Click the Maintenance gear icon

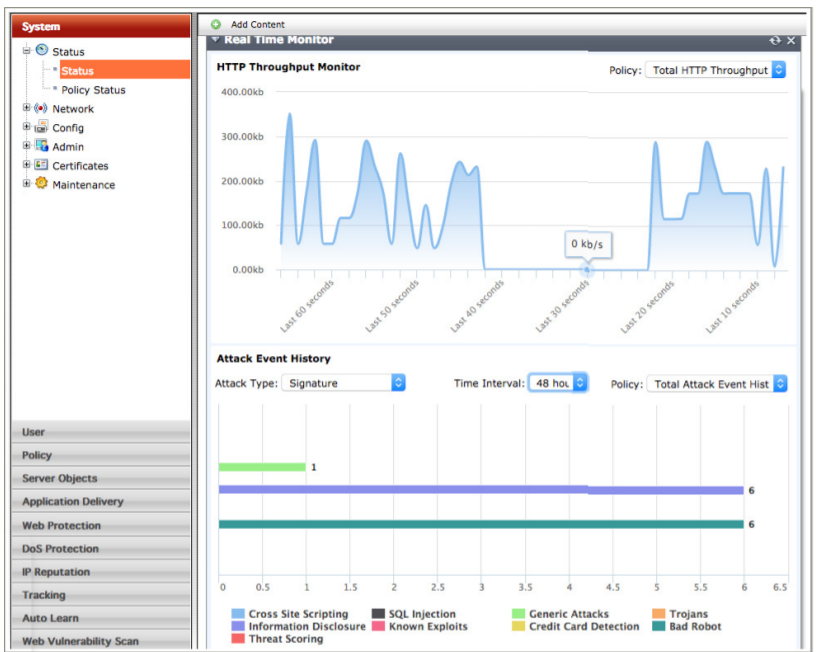click(x=41, y=183)
